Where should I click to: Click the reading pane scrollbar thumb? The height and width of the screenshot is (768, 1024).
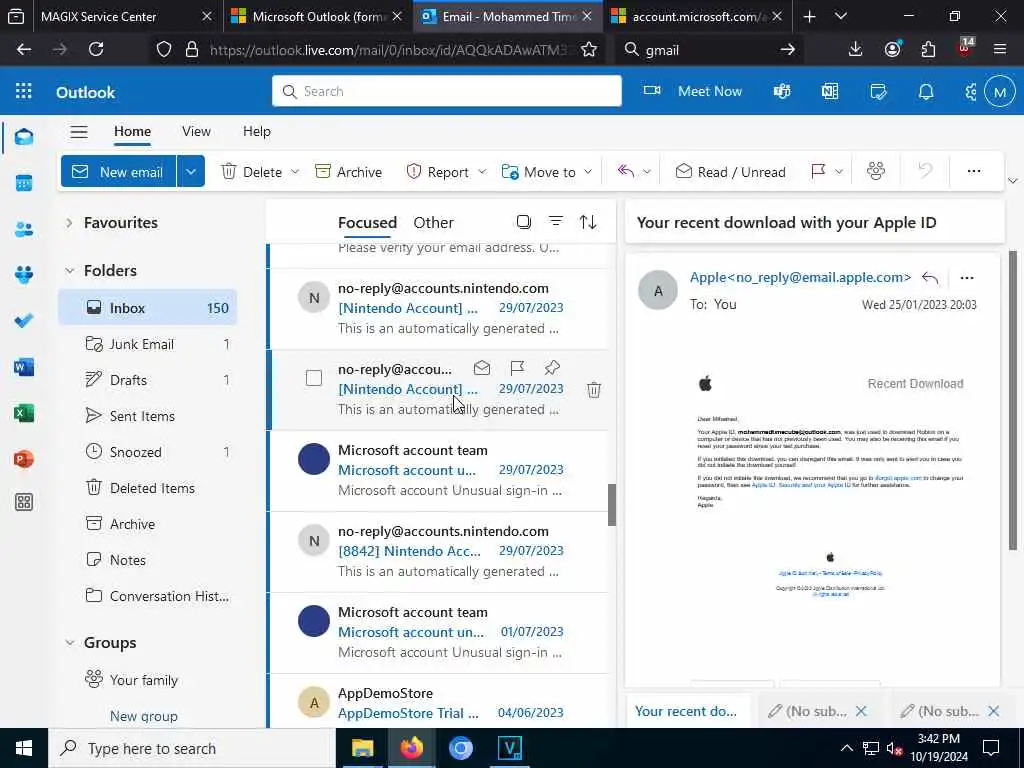1012,400
